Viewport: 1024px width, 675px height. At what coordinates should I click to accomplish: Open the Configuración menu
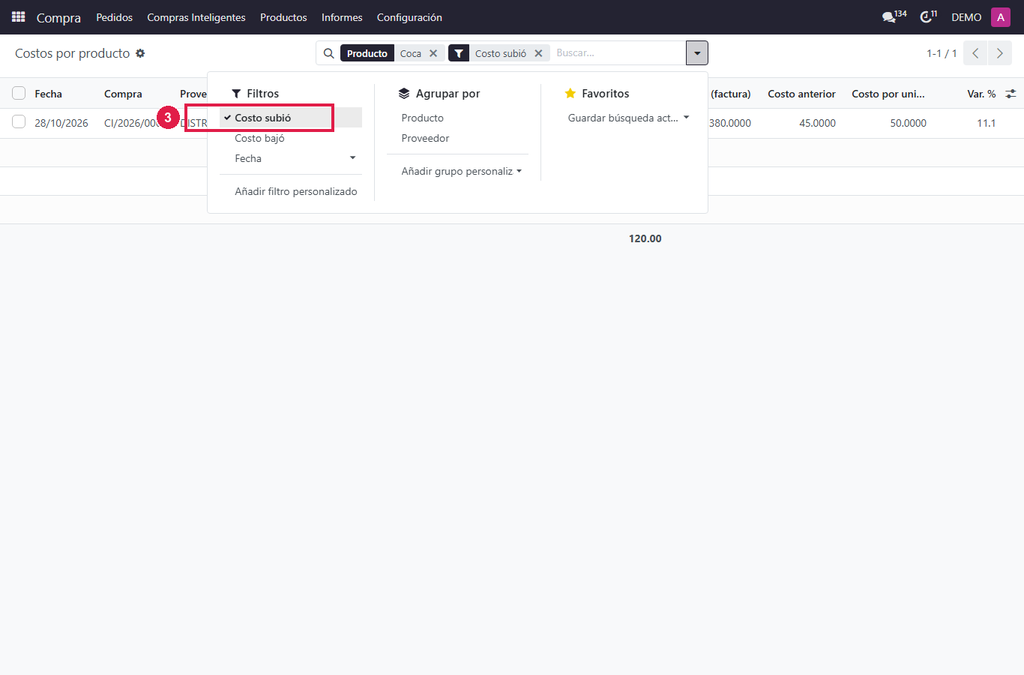pos(409,17)
